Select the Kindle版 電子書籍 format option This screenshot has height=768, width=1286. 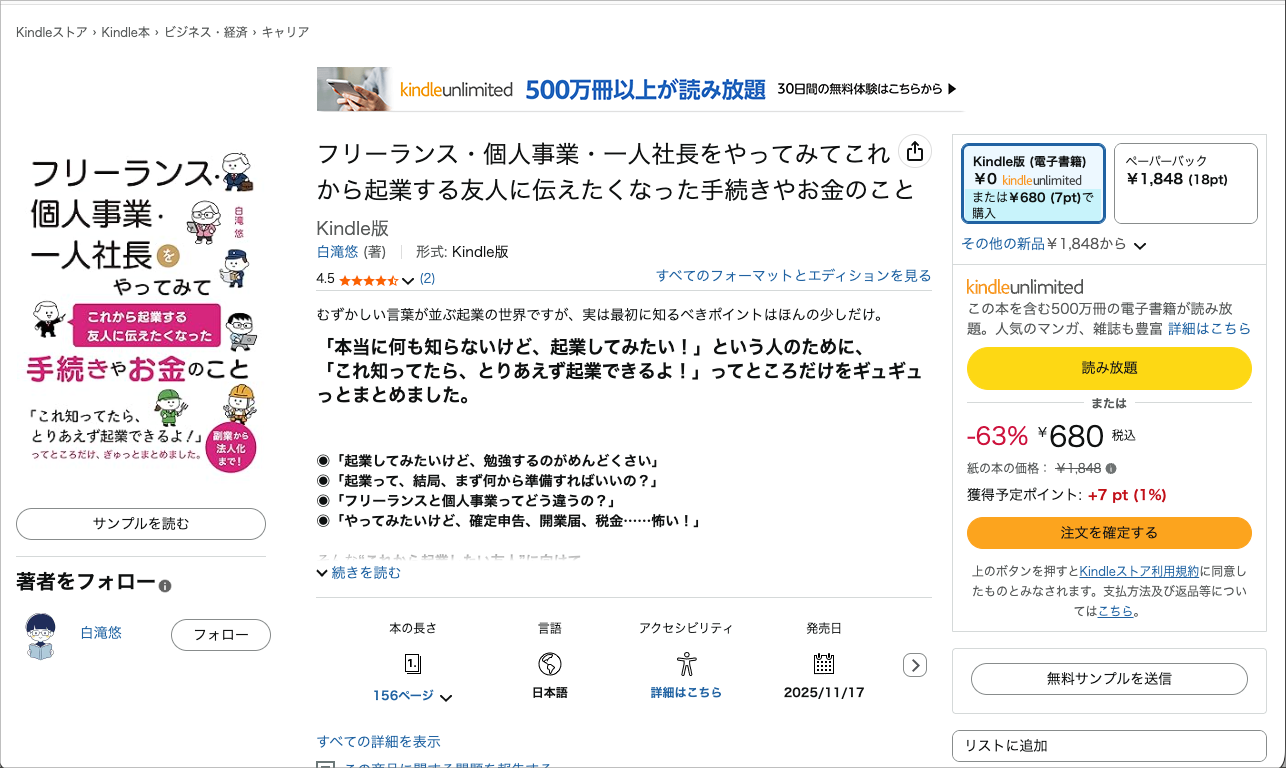click(x=1031, y=183)
